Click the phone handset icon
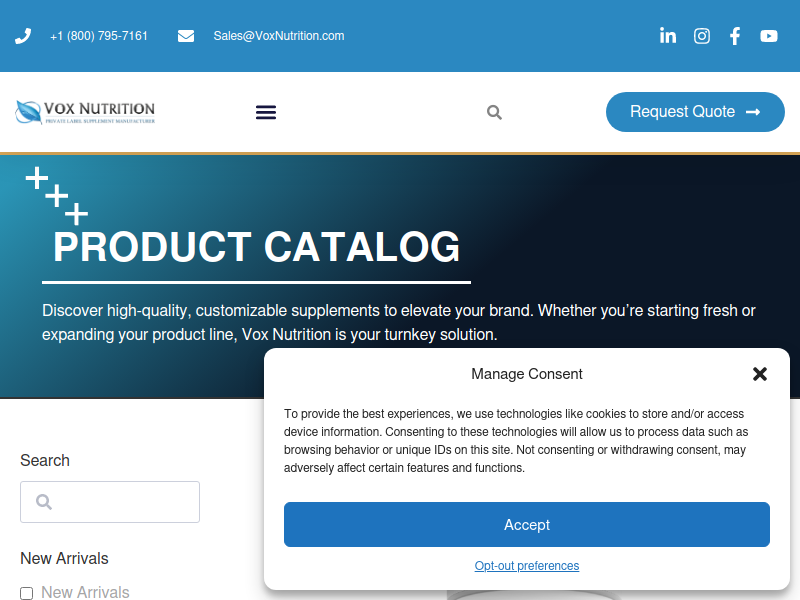The height and width of the screenshot is (600, 800). click(23, 36)
